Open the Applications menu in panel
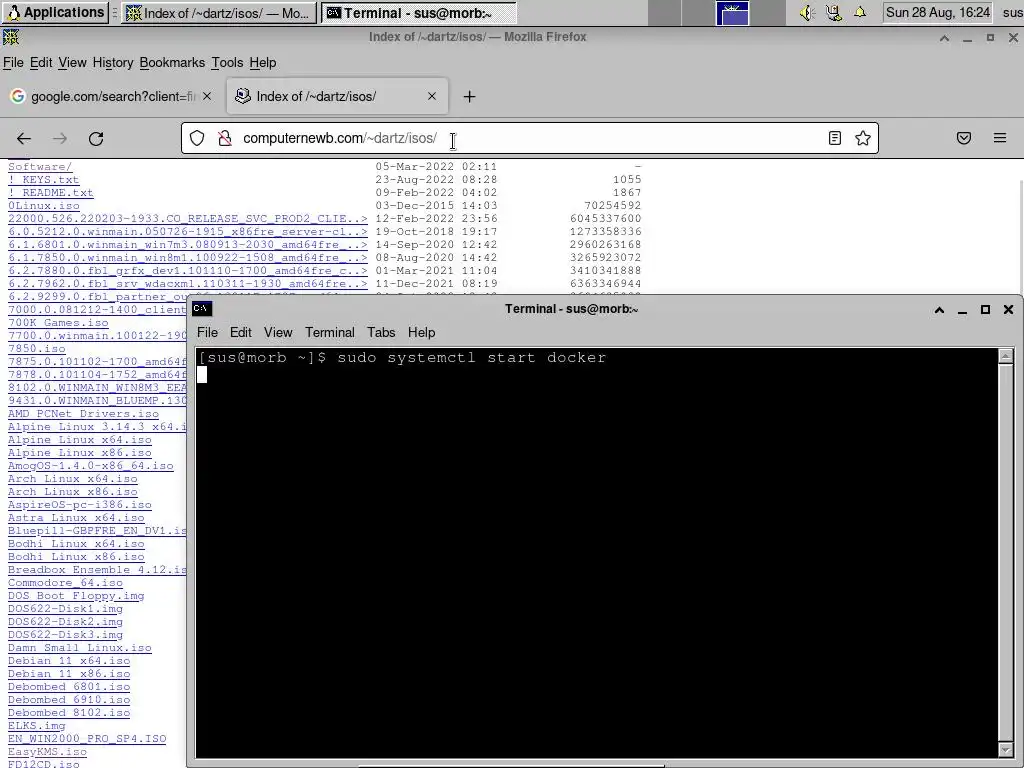 (55, 12)
